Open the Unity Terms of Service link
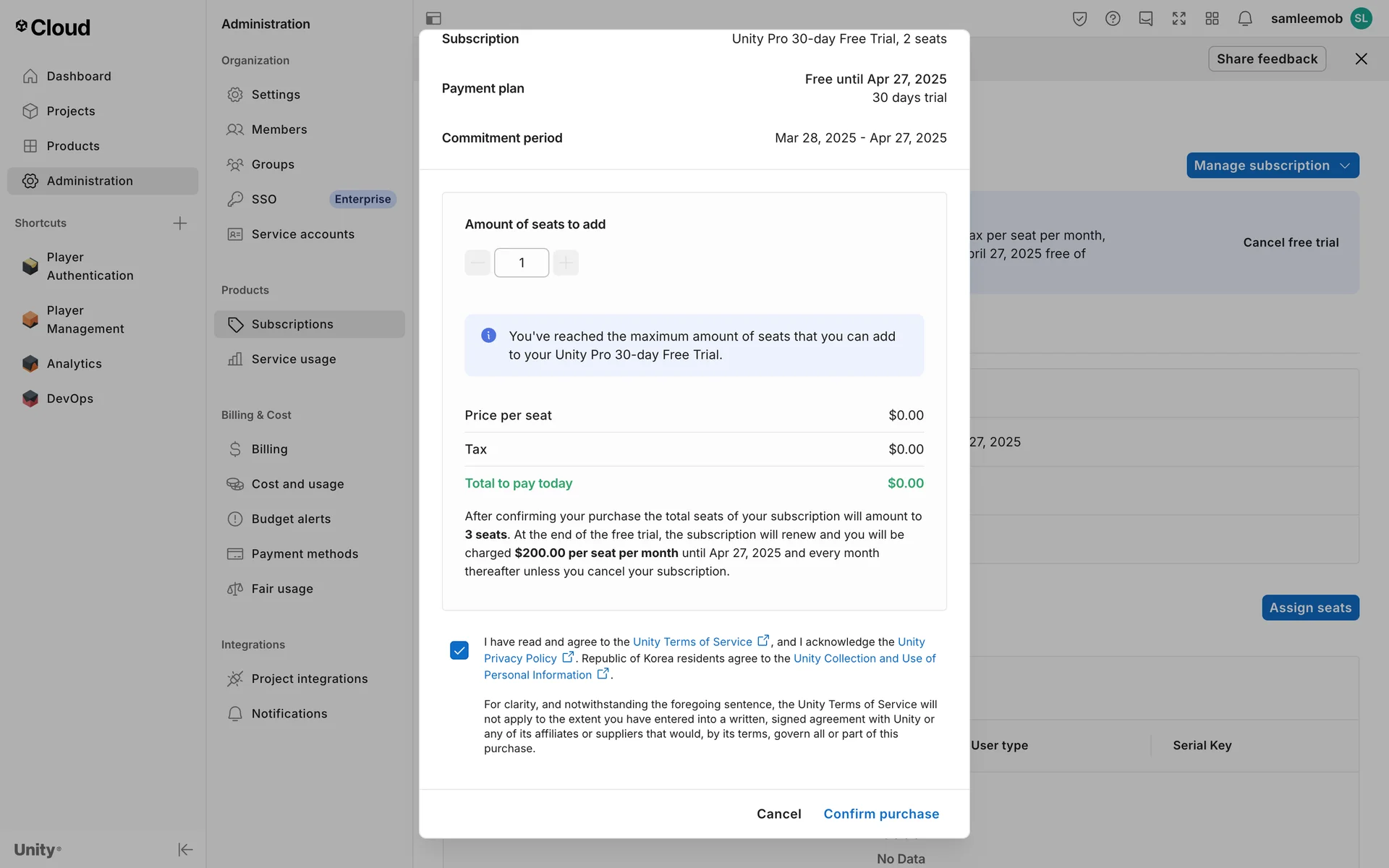The height and width of the screenshot is (868, 1389). tap(692, 642)
